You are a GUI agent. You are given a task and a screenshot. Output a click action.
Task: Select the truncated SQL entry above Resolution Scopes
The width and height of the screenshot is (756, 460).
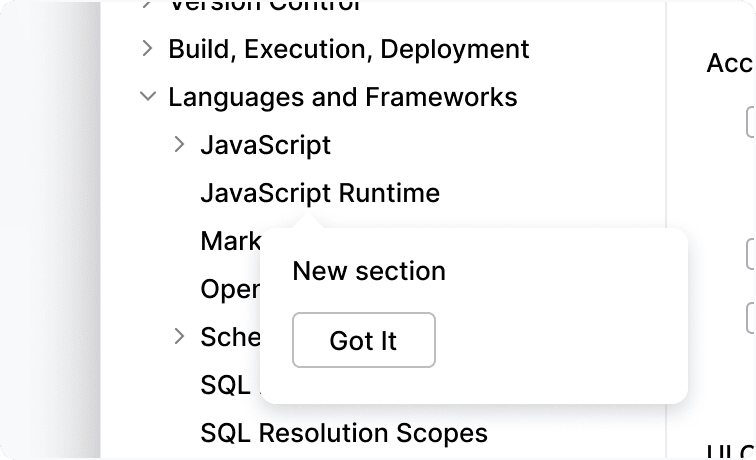pyautogui.click(x=225, y=385)
